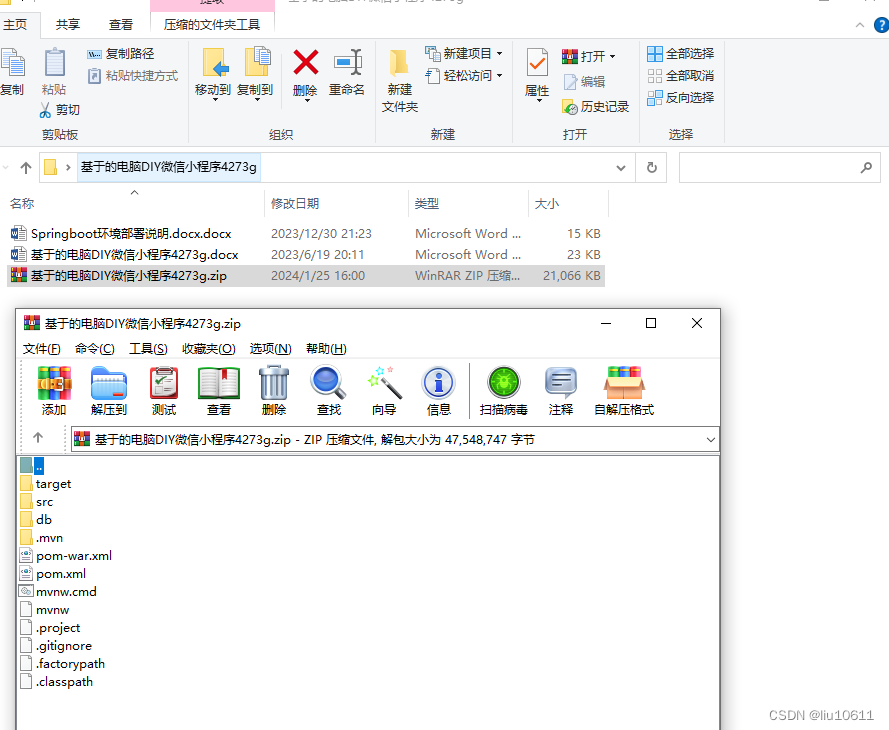889x730 pixels.
Task: Sort by Size (大小) column header
Action: click(x=547, y=203)
